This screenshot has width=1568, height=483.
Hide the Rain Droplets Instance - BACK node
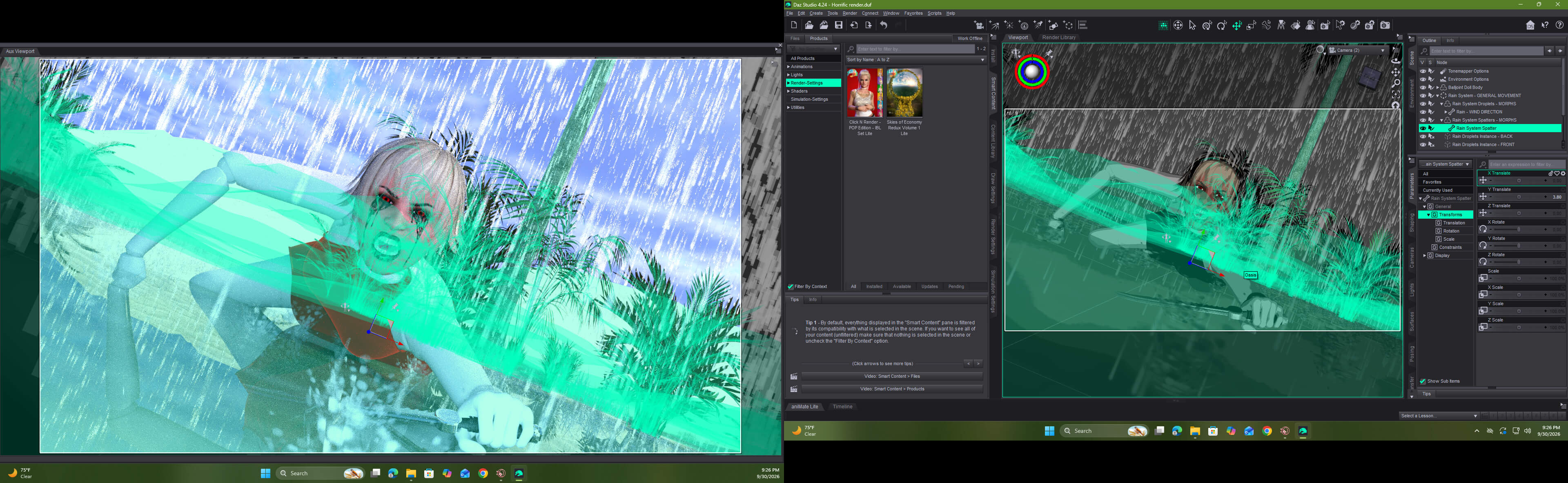(x=1423, y=136)
